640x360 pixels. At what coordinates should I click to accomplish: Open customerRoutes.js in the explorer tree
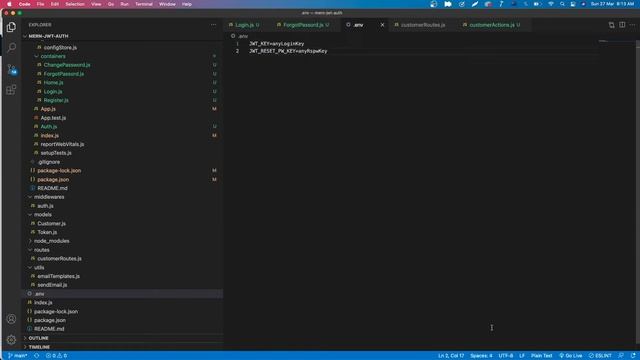click(x=59, y=259)
